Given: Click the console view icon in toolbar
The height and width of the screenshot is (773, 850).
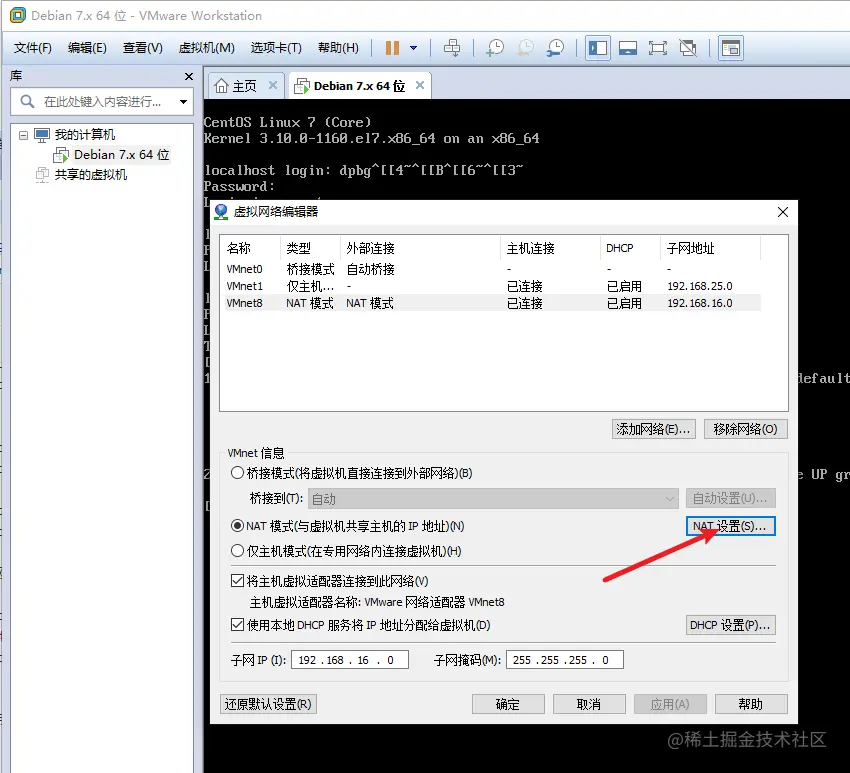Looking at the screenshot, I should tap(731, 48).
